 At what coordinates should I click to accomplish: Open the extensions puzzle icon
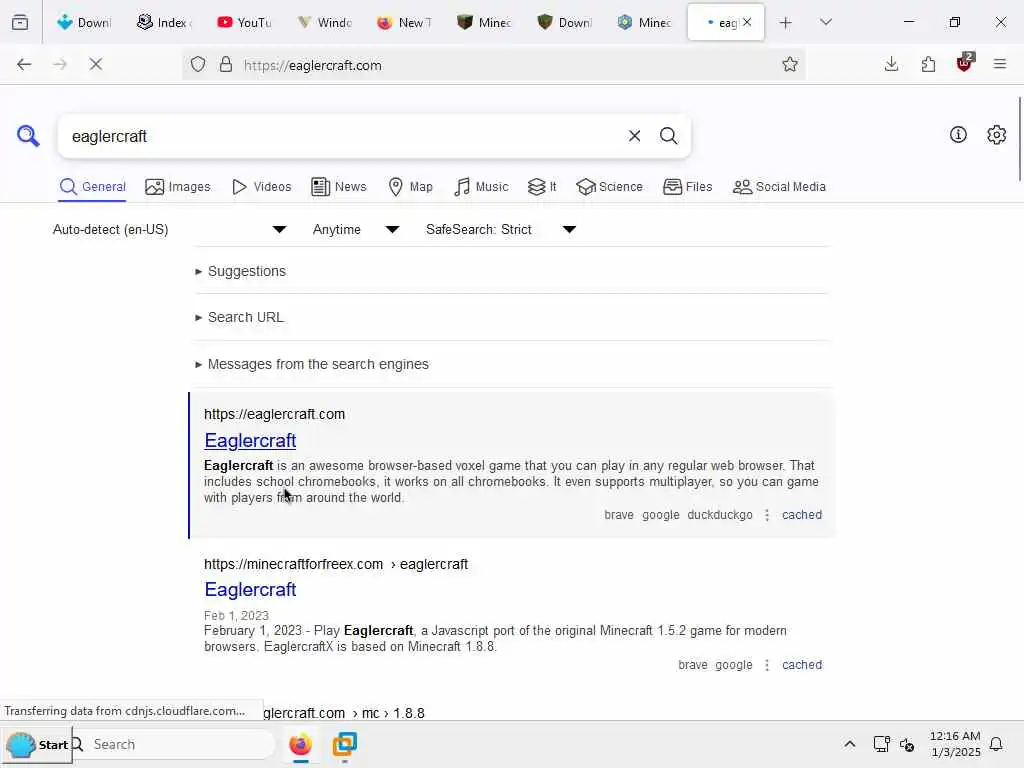(x=928, y=64)
